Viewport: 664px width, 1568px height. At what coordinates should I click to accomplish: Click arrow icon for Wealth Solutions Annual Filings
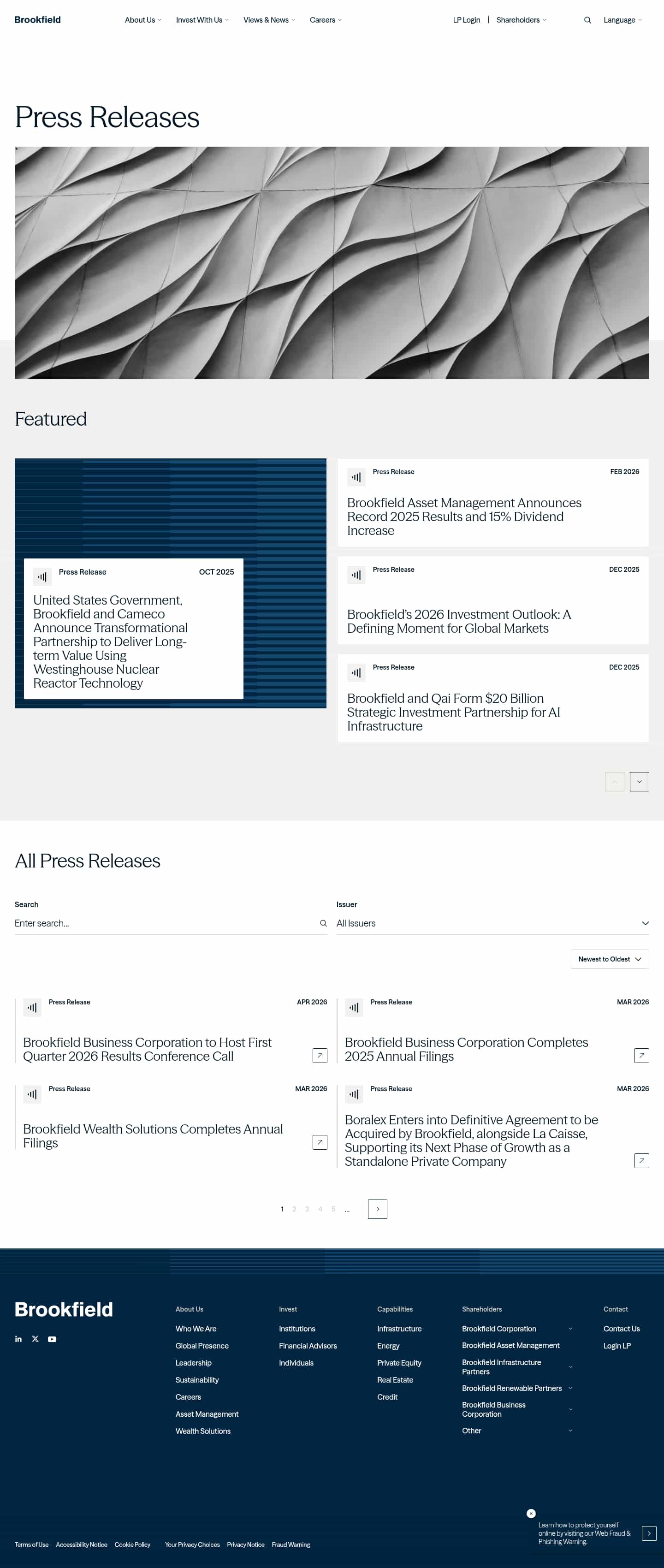click(x=320, y=1142)
